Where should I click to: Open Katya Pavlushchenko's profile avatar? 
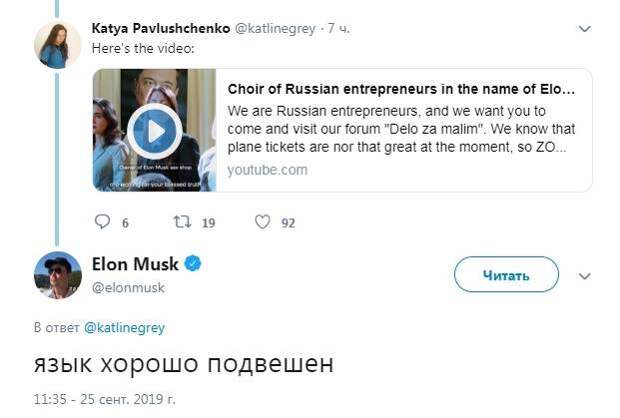coord(58,45)
